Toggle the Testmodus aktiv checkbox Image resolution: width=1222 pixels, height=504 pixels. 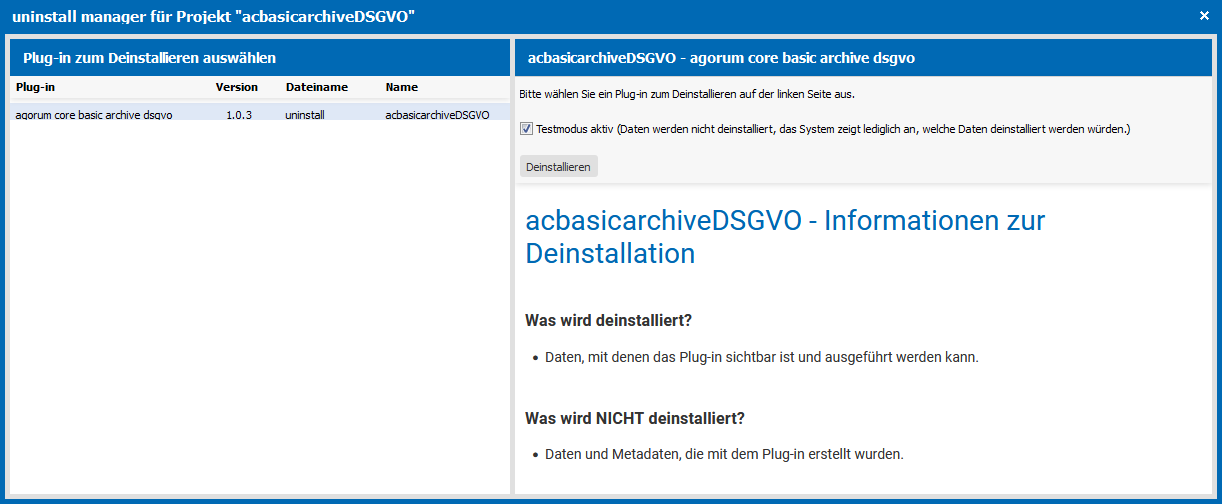pyautogui.click(x=526, y=129)
